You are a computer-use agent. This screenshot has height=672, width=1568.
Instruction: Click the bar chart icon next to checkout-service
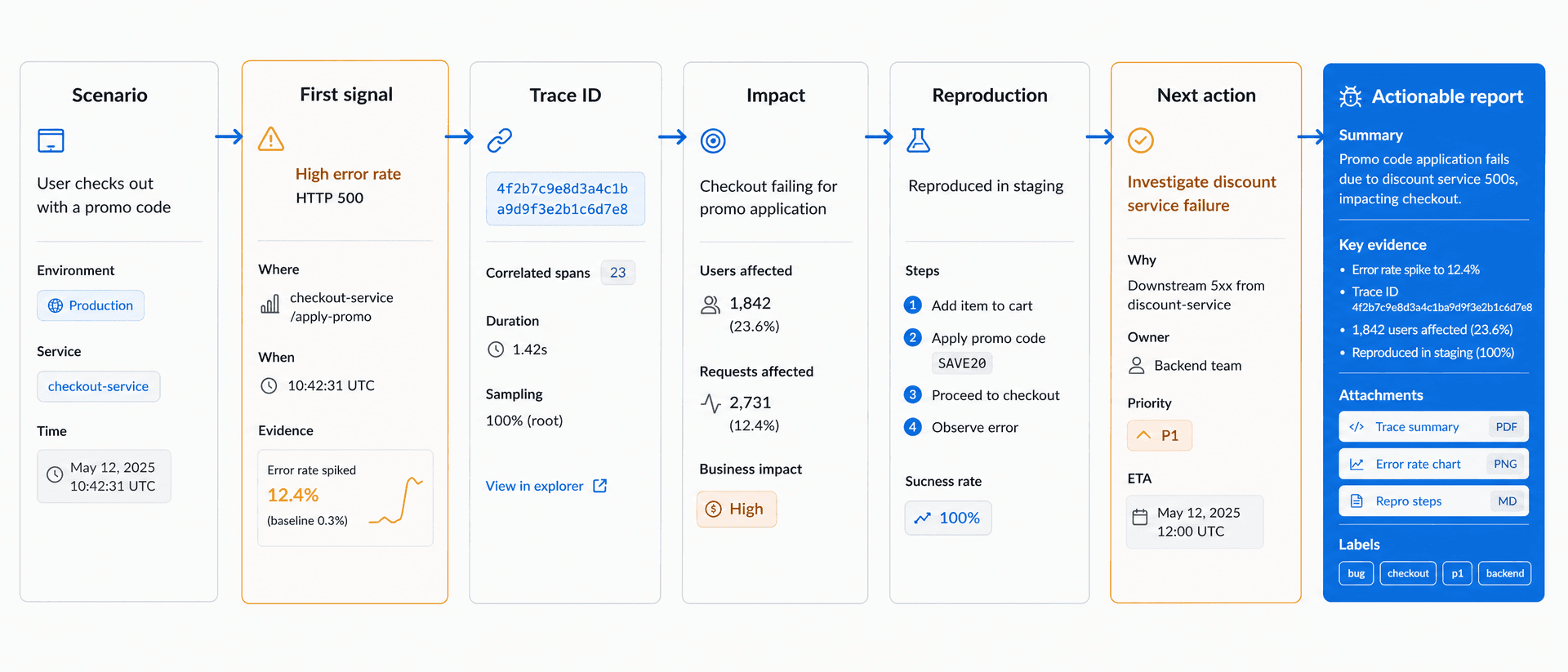269,305
